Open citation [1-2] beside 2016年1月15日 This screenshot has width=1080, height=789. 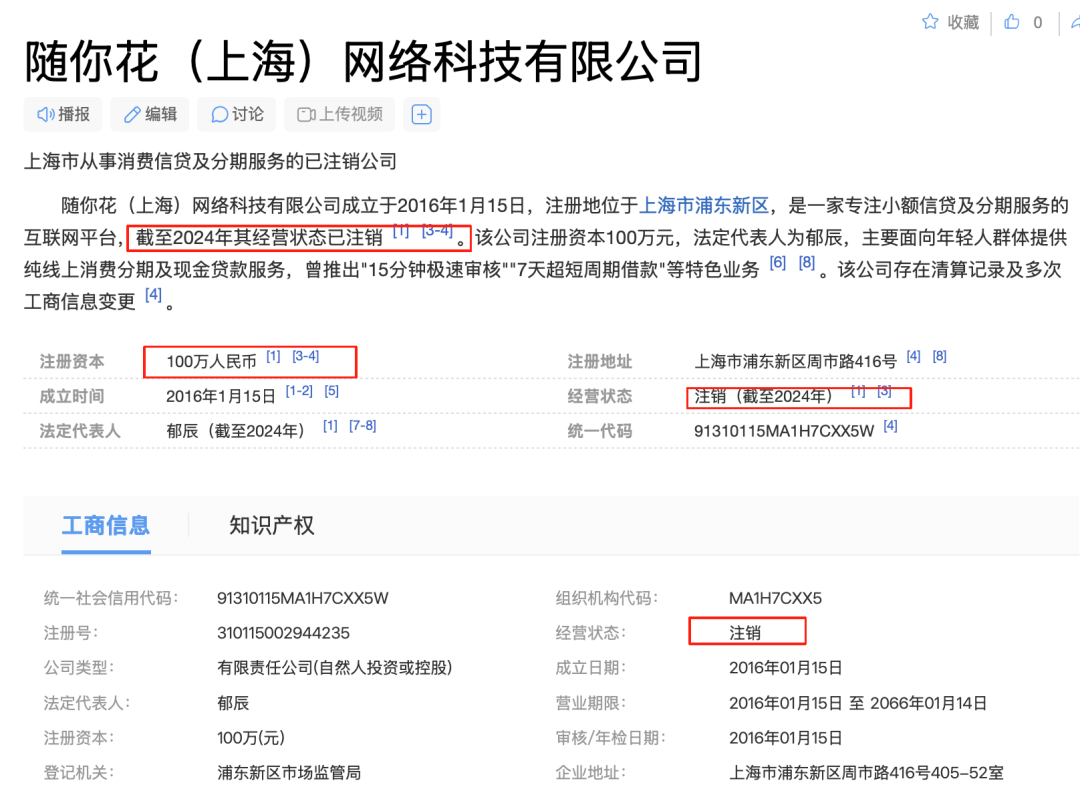[x=299, y=392]
